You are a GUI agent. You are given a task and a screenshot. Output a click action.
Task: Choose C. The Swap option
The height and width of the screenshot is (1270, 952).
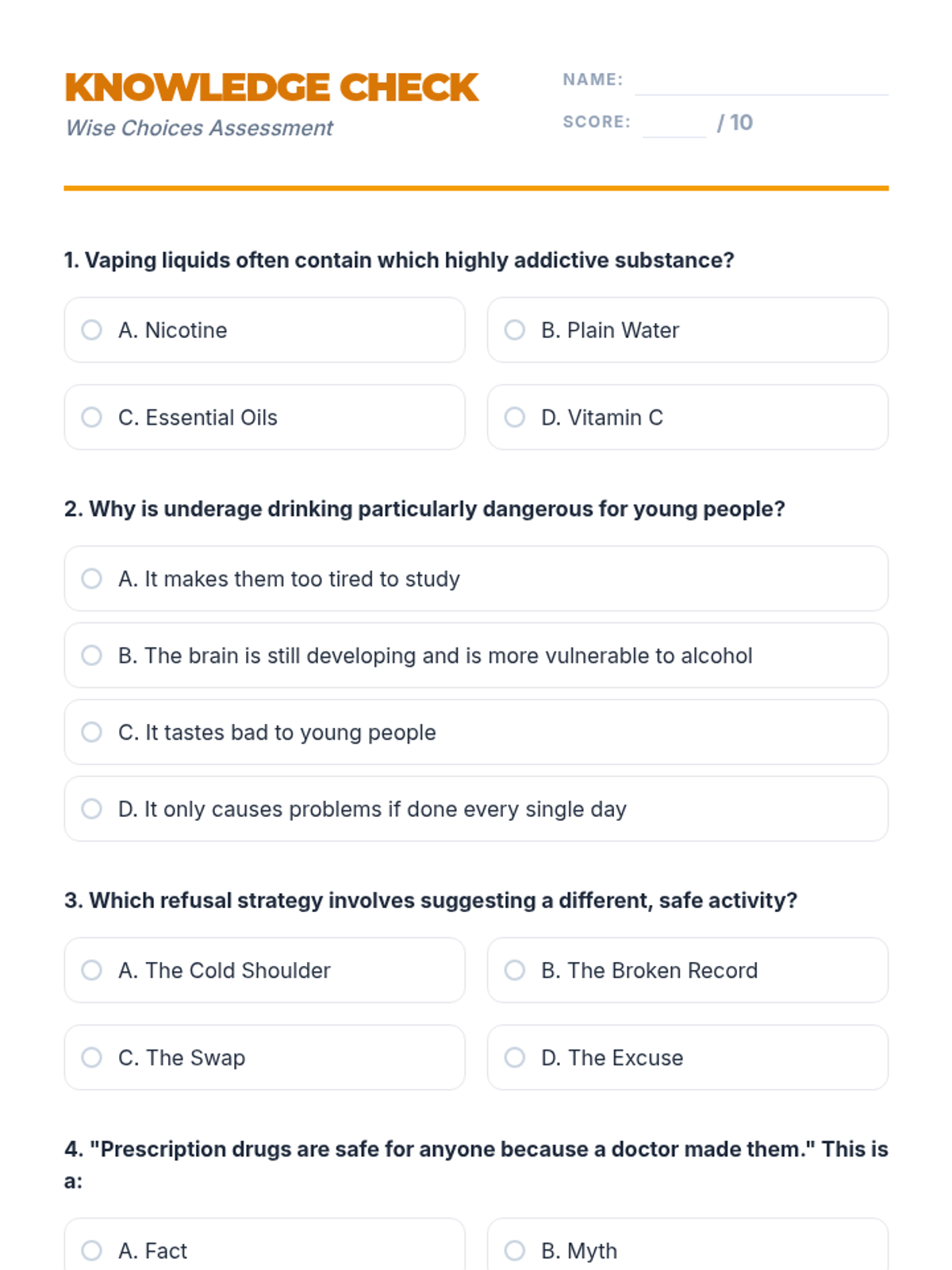tap(264, 1057)
